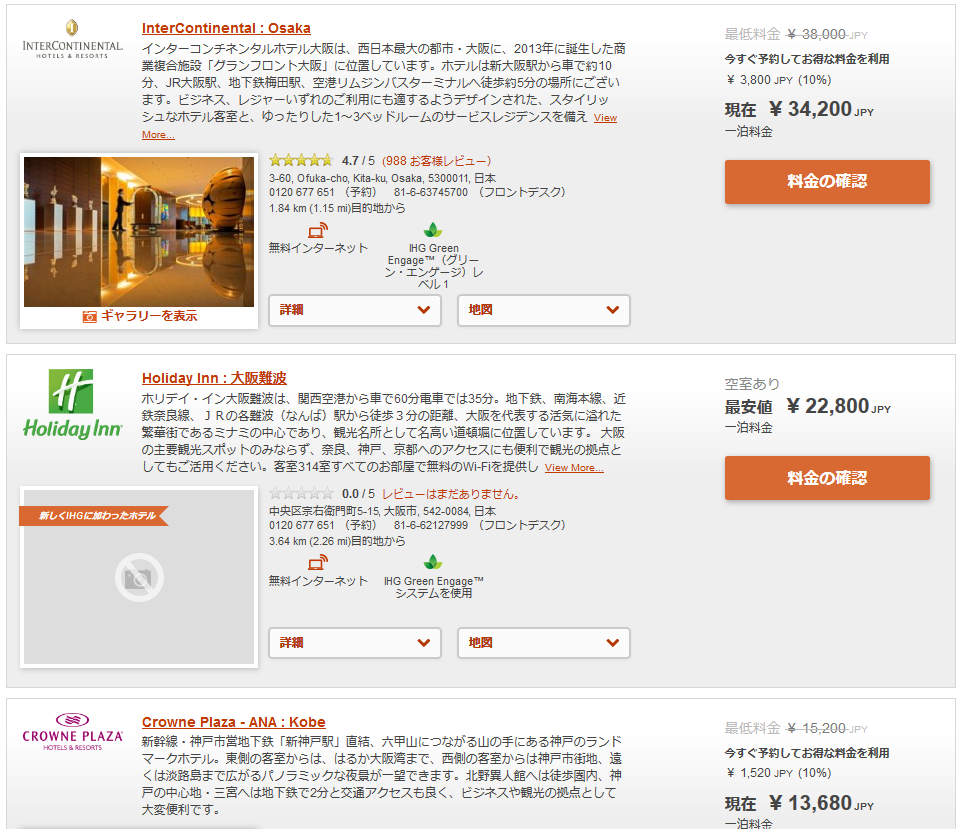Viewport: 959px width, 829px height.
Task: Click 1.84 km (1.15 mi) distance text
Action: [x=337, y=209]
